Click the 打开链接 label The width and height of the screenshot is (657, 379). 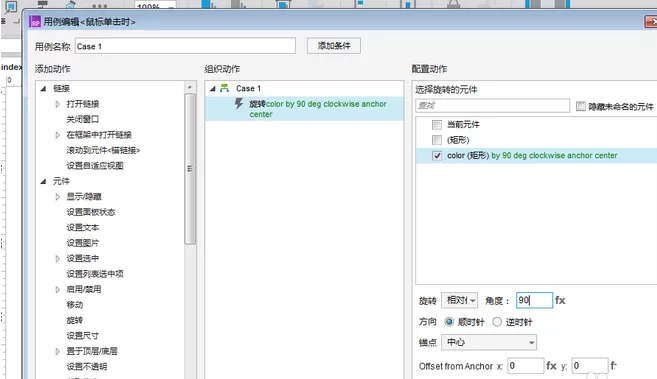point(83,104)
